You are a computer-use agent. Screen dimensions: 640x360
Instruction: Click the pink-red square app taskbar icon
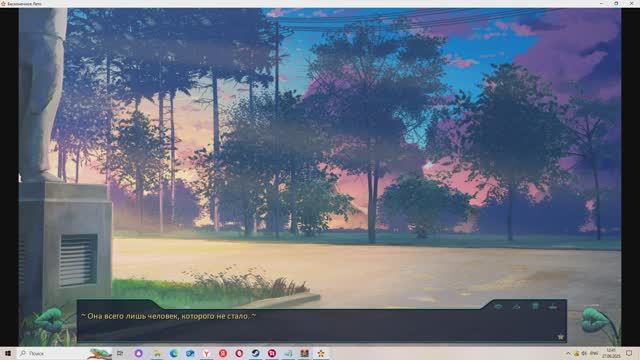(x=272, y=353)
